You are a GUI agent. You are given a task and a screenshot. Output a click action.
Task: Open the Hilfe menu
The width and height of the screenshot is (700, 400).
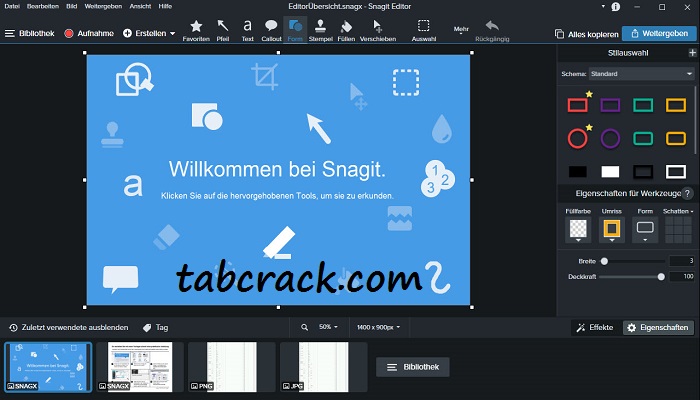[x=165, y=6]
